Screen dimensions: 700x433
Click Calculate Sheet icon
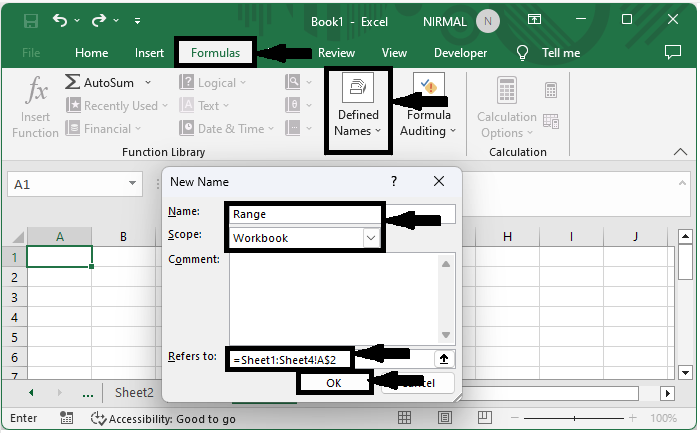point(551,121)
